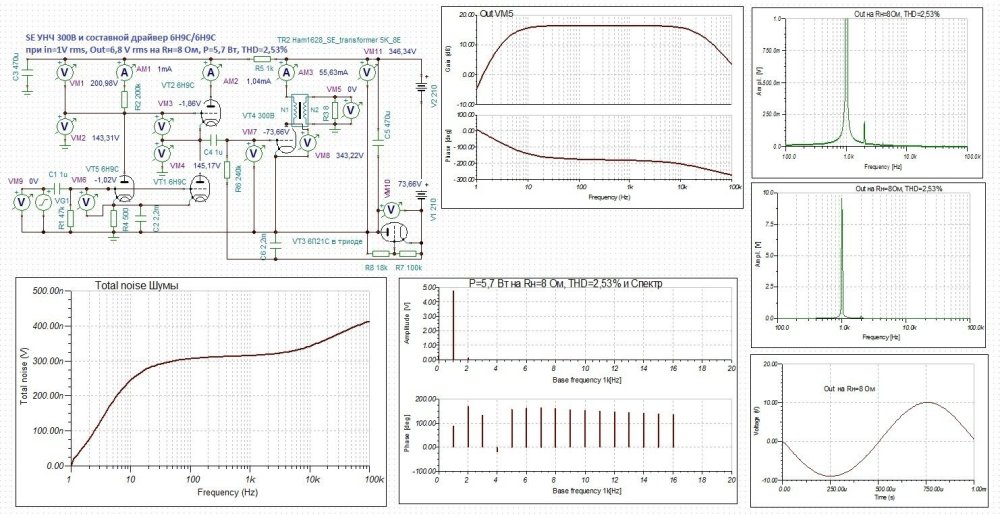Click the VG1 signal generator symbol
1000x517 pixels.
[x=44, y=203]
